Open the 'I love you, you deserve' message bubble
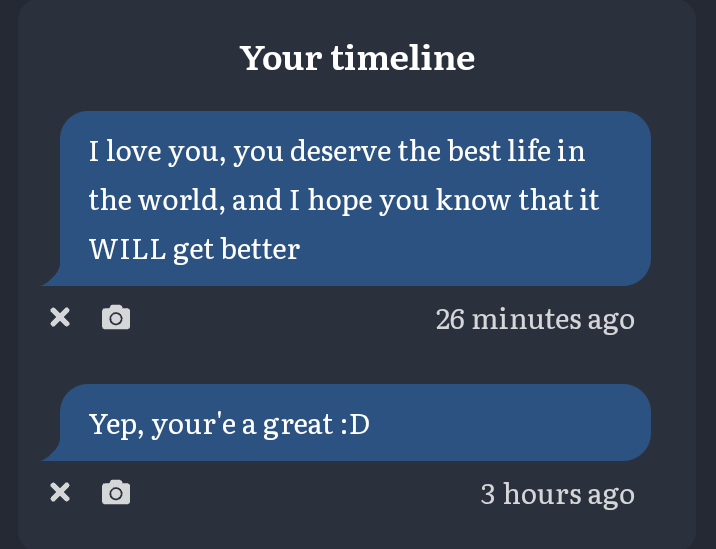 click(355, 198)
